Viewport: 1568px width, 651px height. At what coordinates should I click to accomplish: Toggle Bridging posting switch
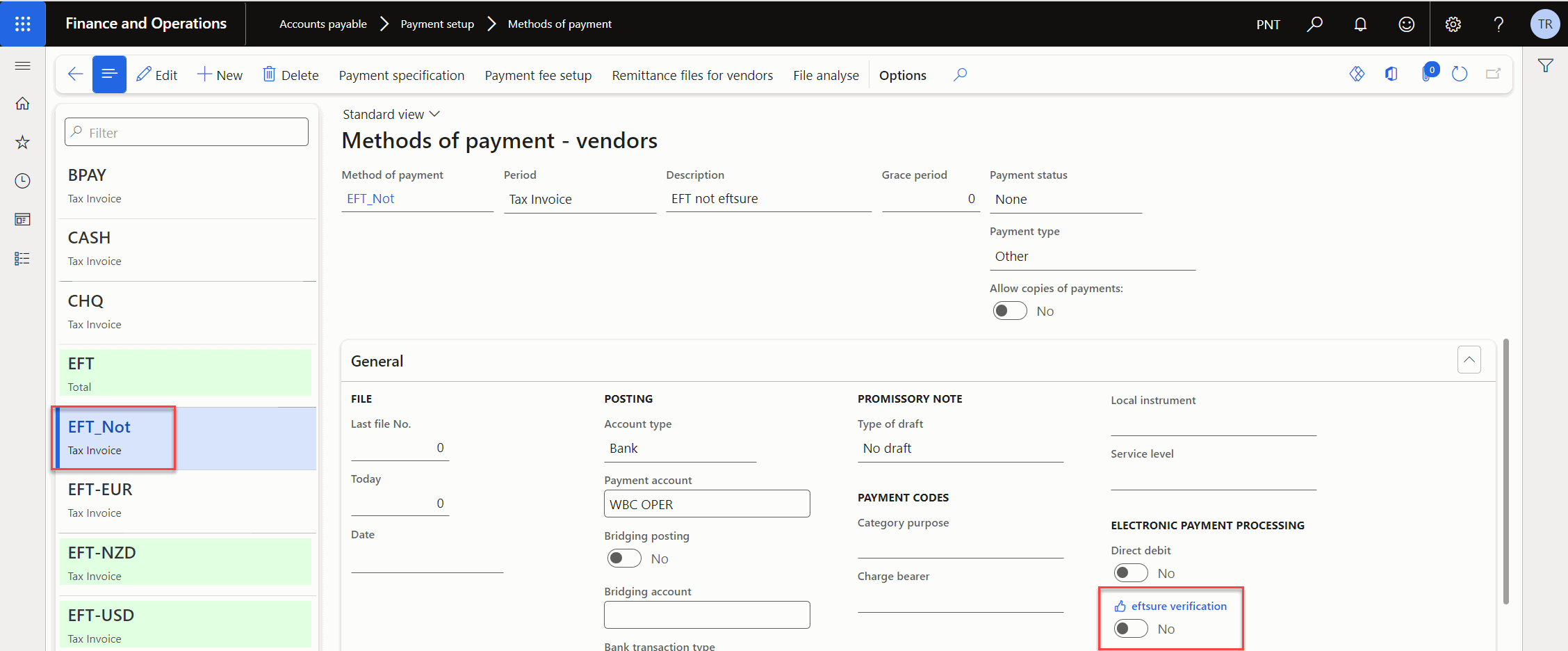624,558
